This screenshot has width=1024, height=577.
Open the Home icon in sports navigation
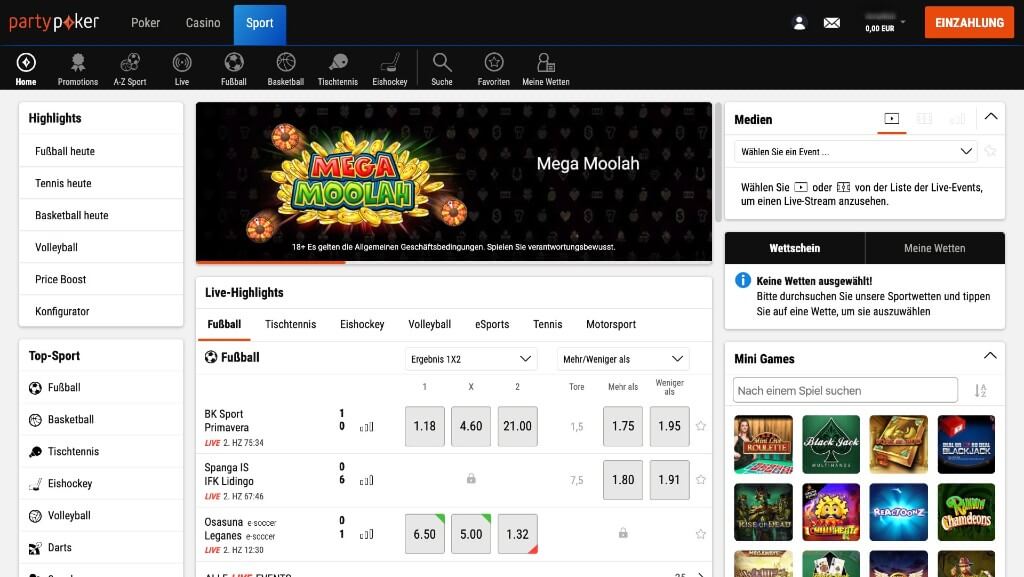click(26, 63)
